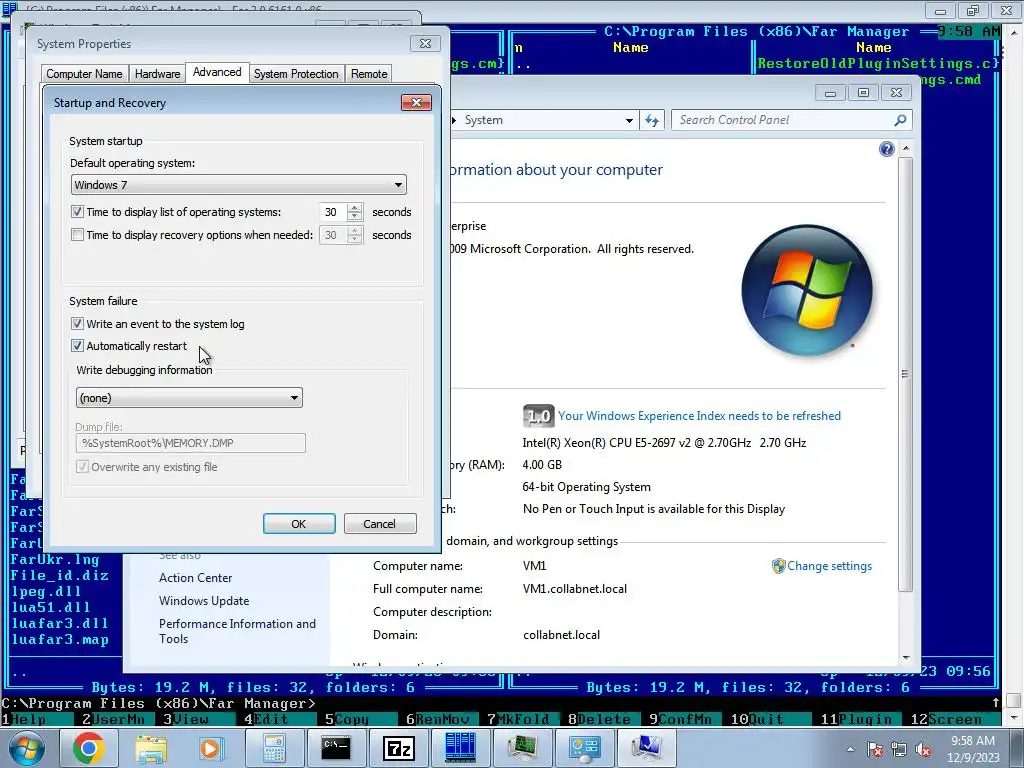
Task: Open the Write debugging information dropdown
Action: [189, 398]
